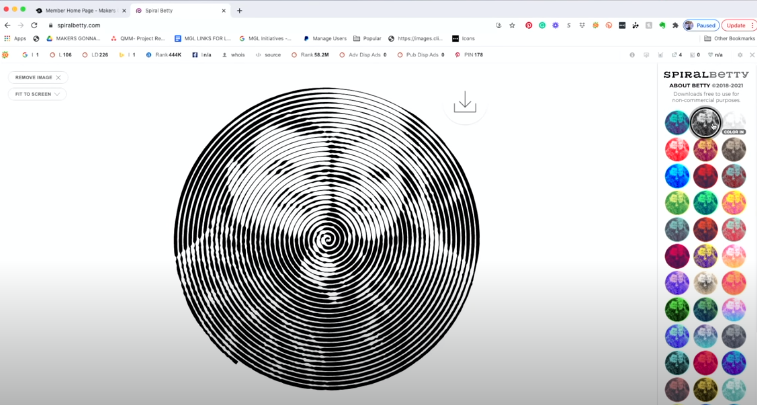Open the Grammarly extension icon
The width and height of the screenshot is (757, 405).
coord(542,25)
